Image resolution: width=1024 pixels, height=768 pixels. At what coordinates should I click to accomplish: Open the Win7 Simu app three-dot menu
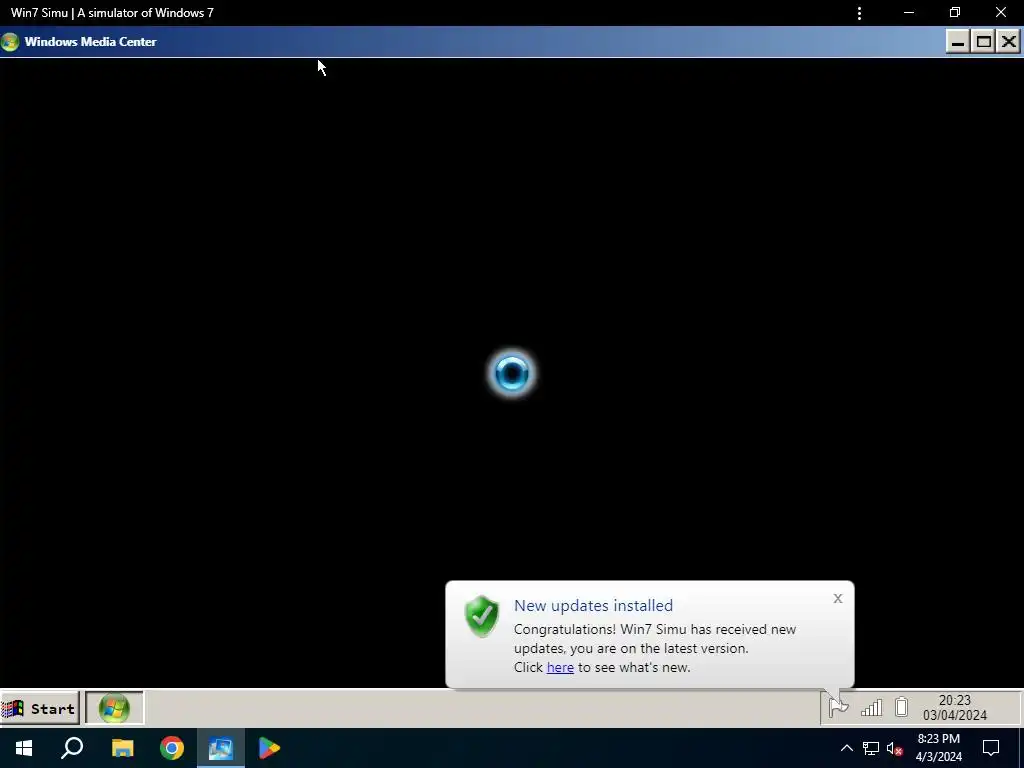coord(859,13)
